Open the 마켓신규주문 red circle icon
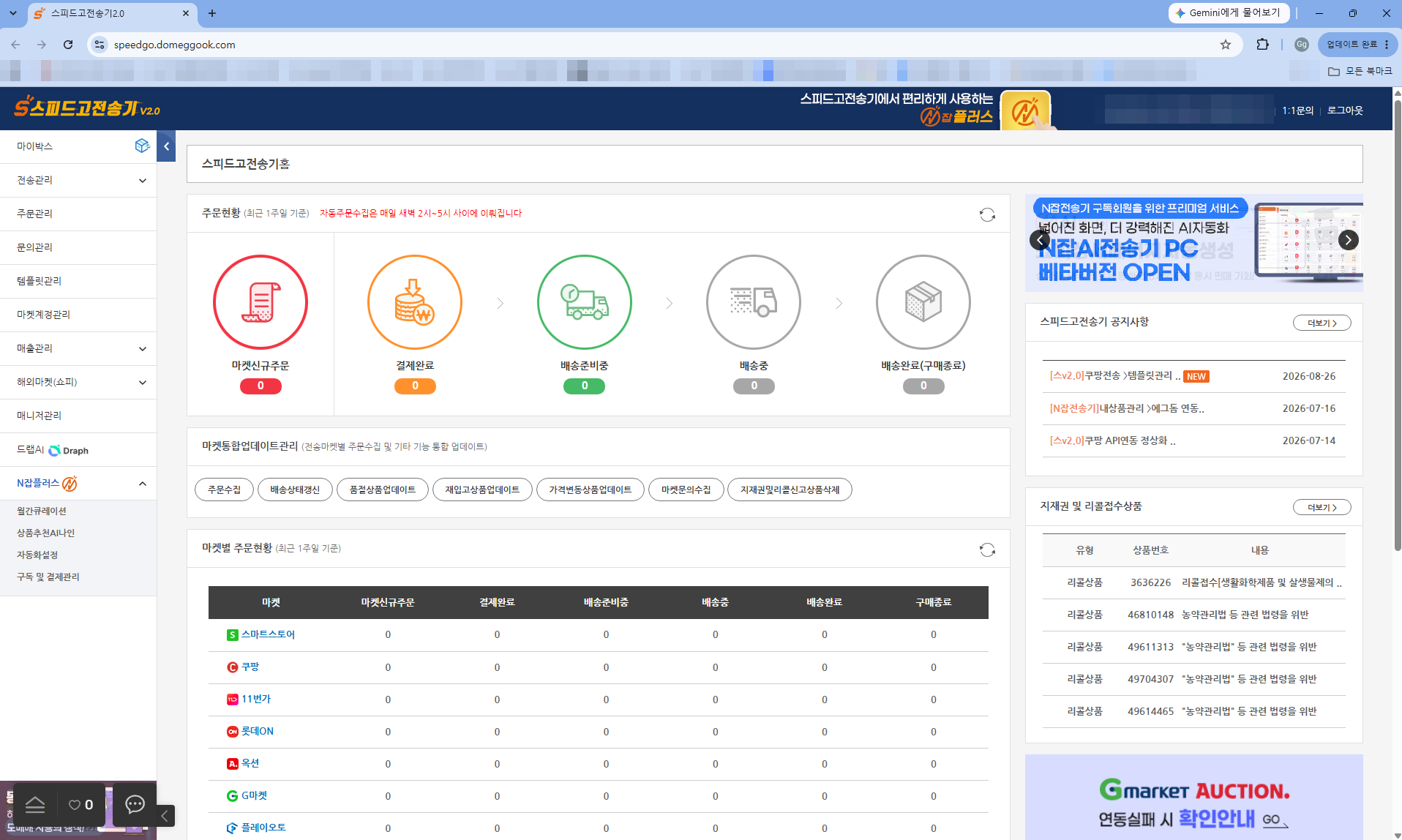1402x840 pixels. click(260, 302)
